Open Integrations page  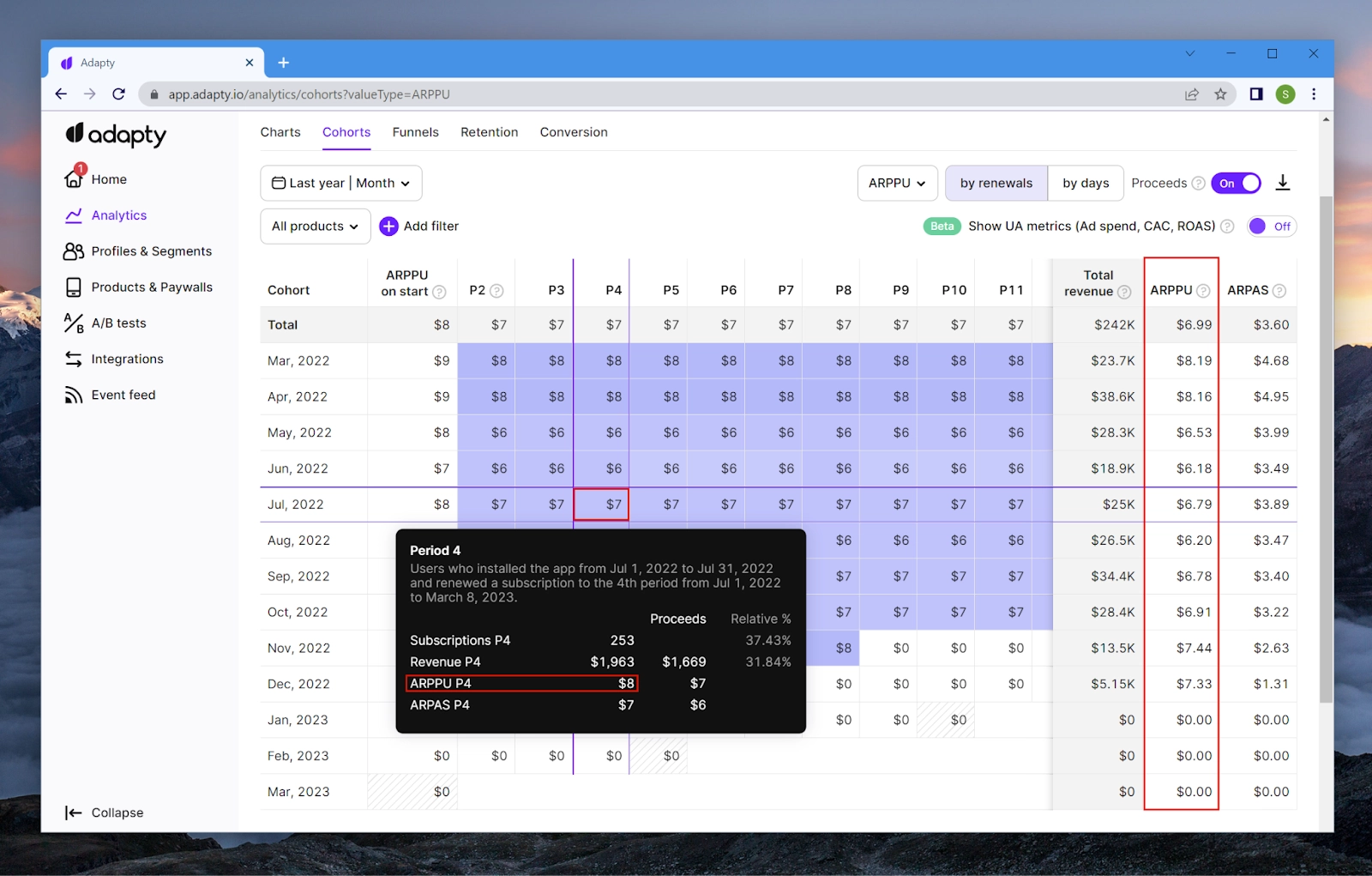pyautogui.click(x=113, y=359)
